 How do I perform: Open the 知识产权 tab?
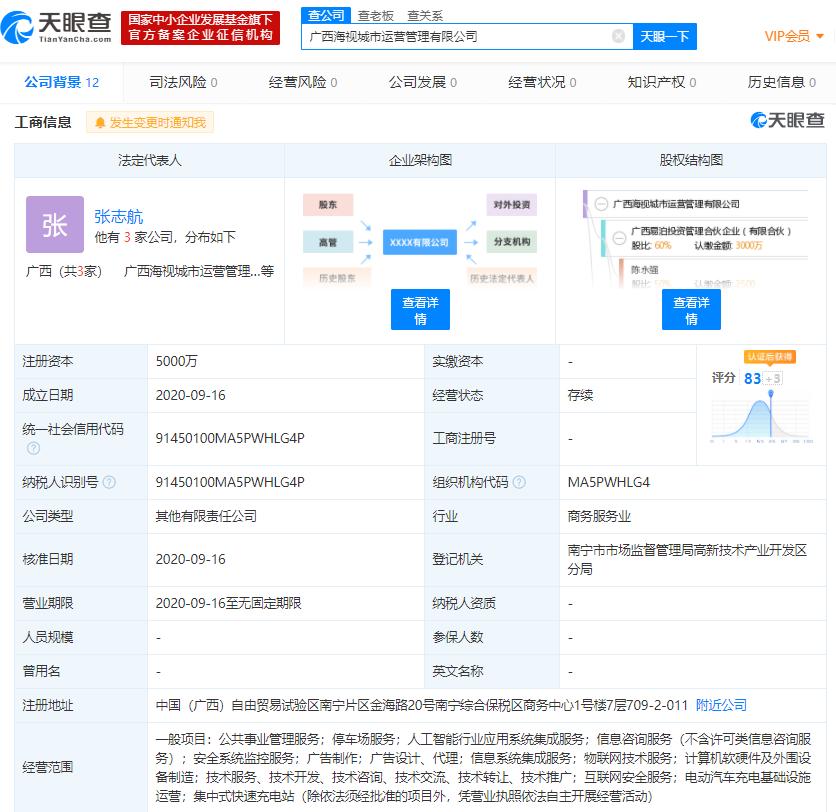click(x=662, y=82)
